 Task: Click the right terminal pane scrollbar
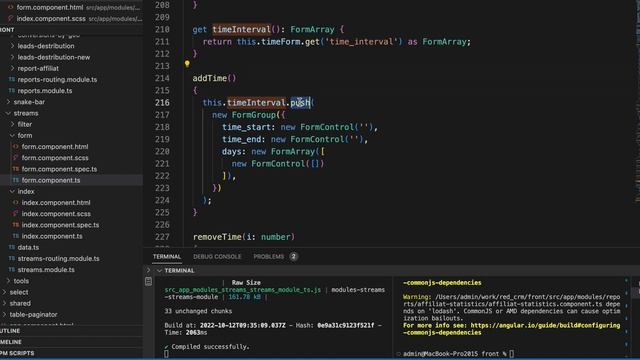click(x=627, y=314)
